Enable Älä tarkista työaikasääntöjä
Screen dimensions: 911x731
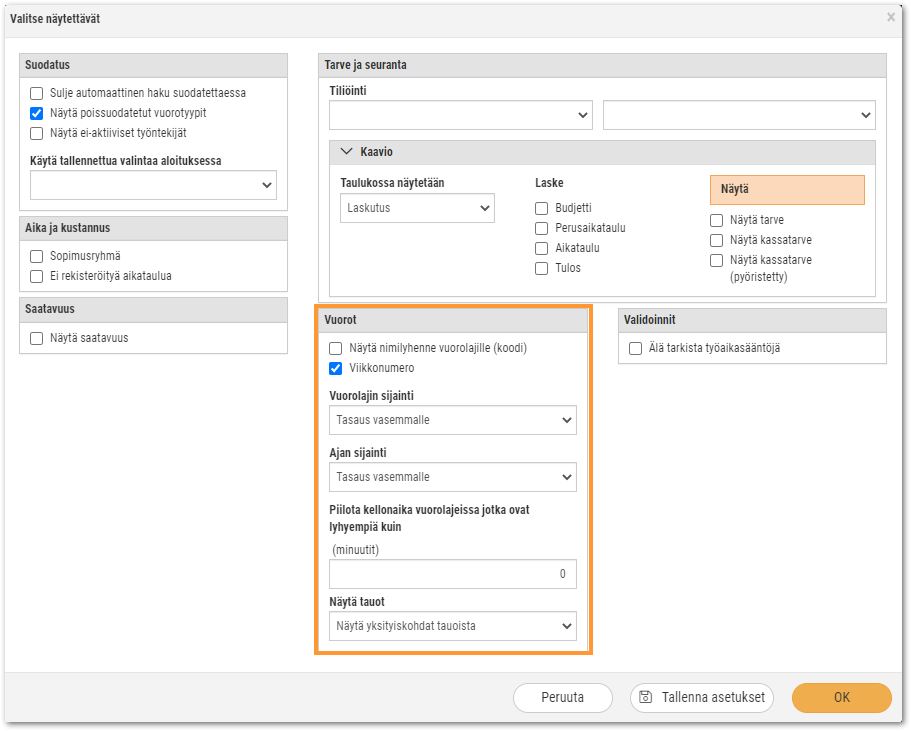tap(636, 348)
